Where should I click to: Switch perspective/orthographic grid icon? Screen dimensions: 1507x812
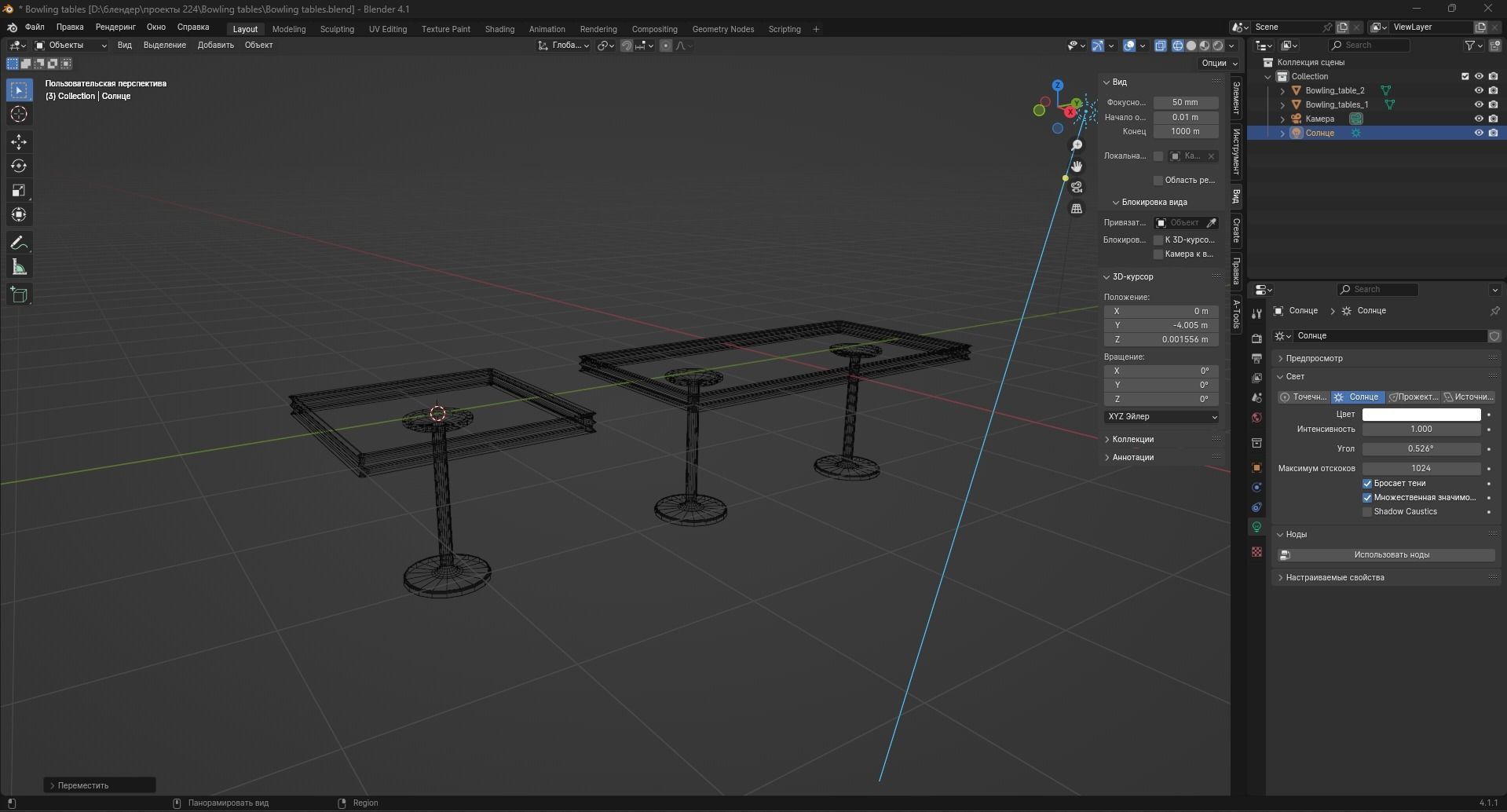1077,209
